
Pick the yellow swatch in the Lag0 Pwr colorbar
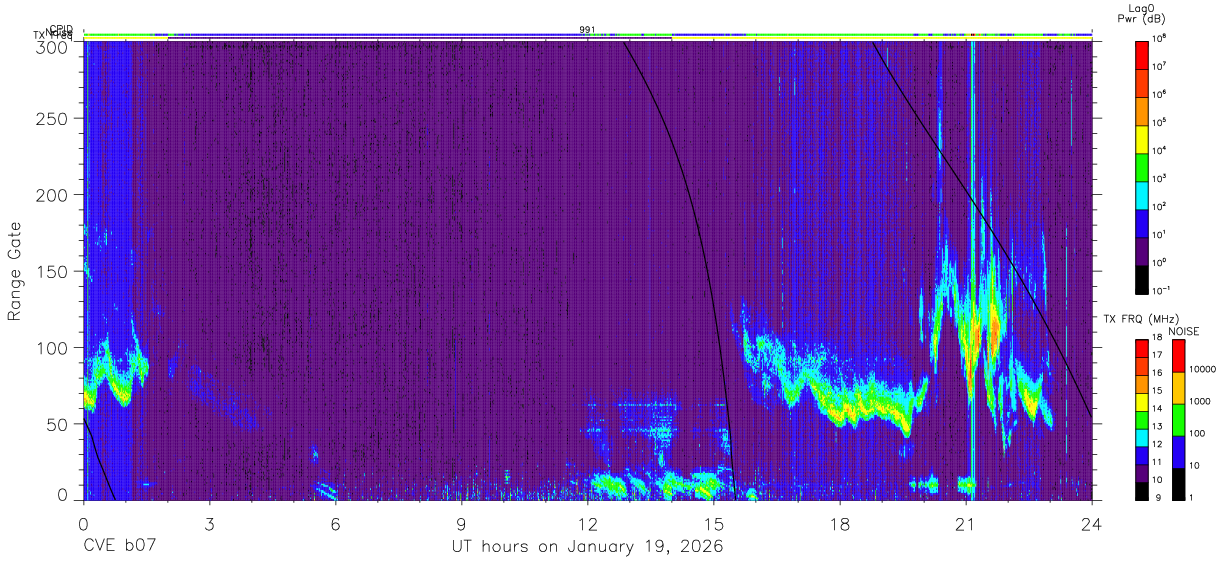pos(1142,137)
